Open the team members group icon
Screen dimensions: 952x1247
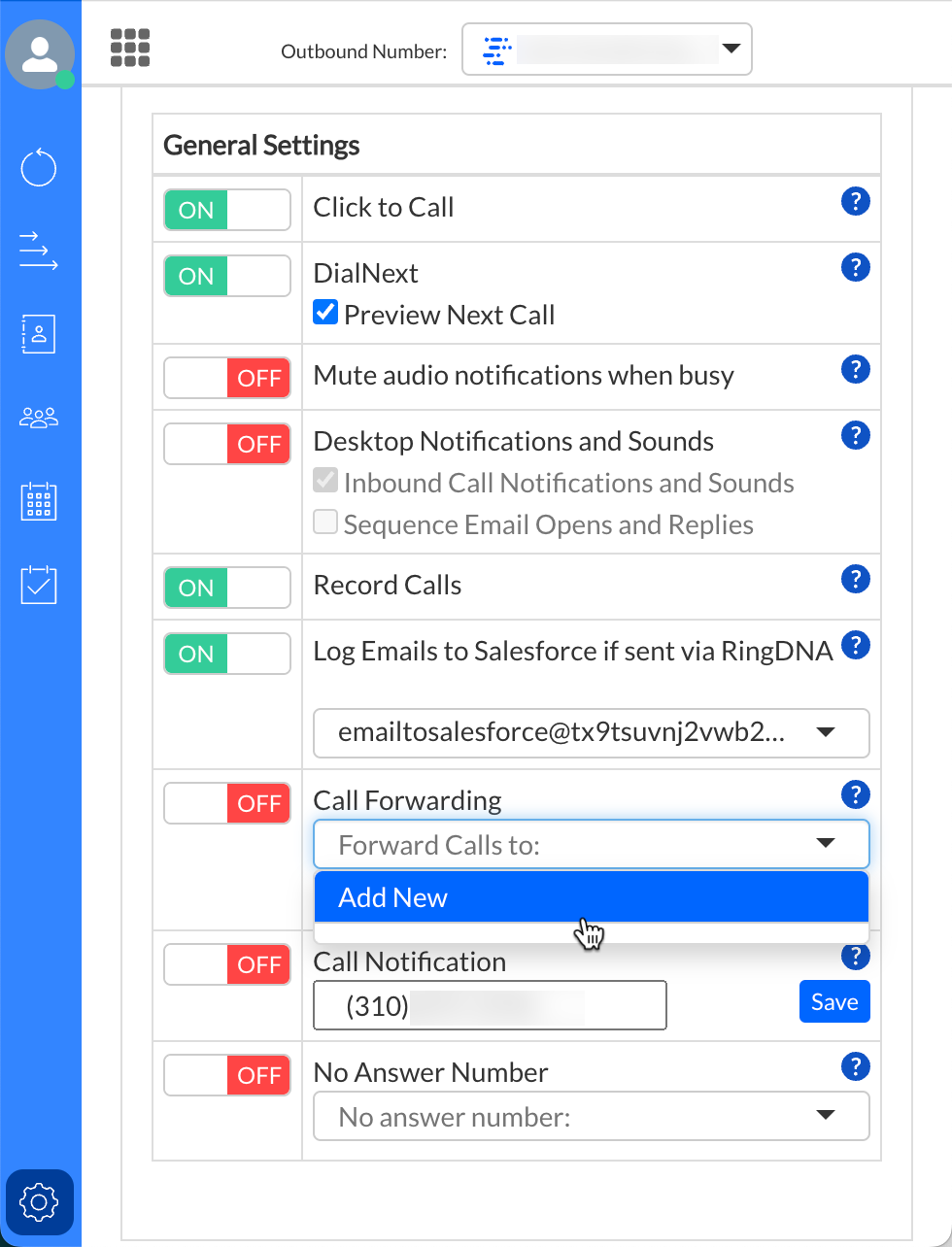39,419
